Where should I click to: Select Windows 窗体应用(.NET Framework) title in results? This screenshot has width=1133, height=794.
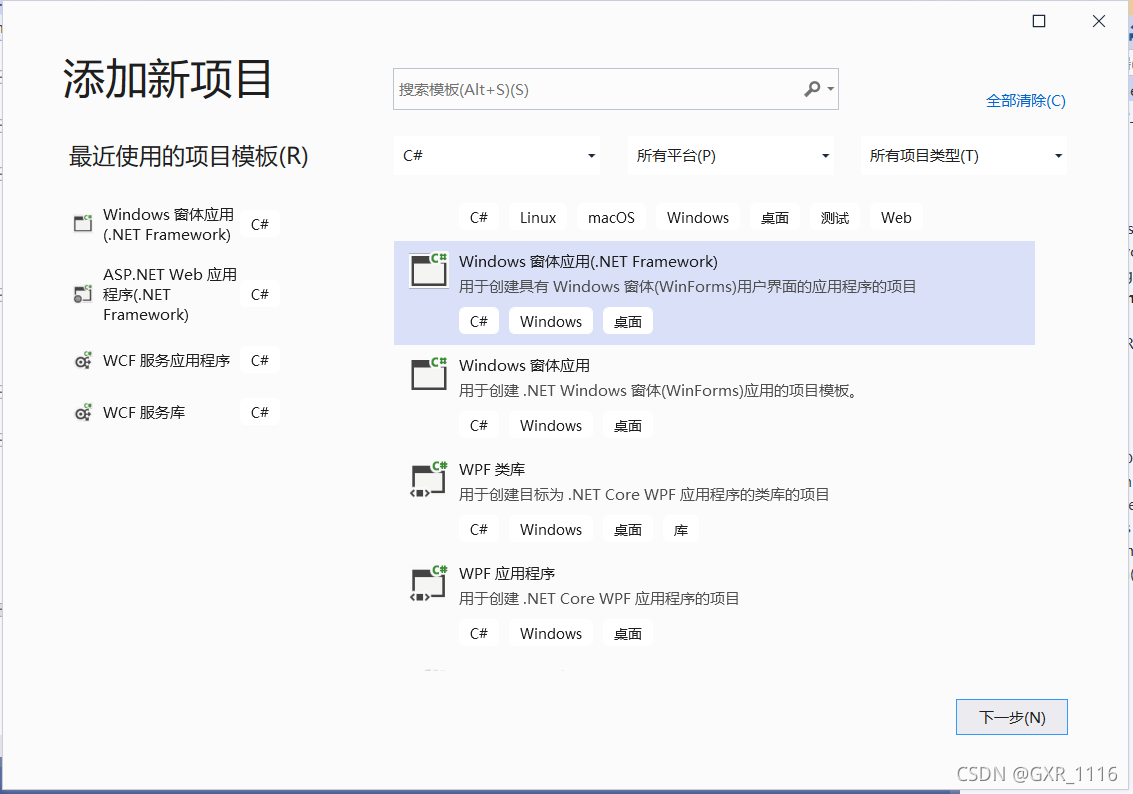pos(588,262)
